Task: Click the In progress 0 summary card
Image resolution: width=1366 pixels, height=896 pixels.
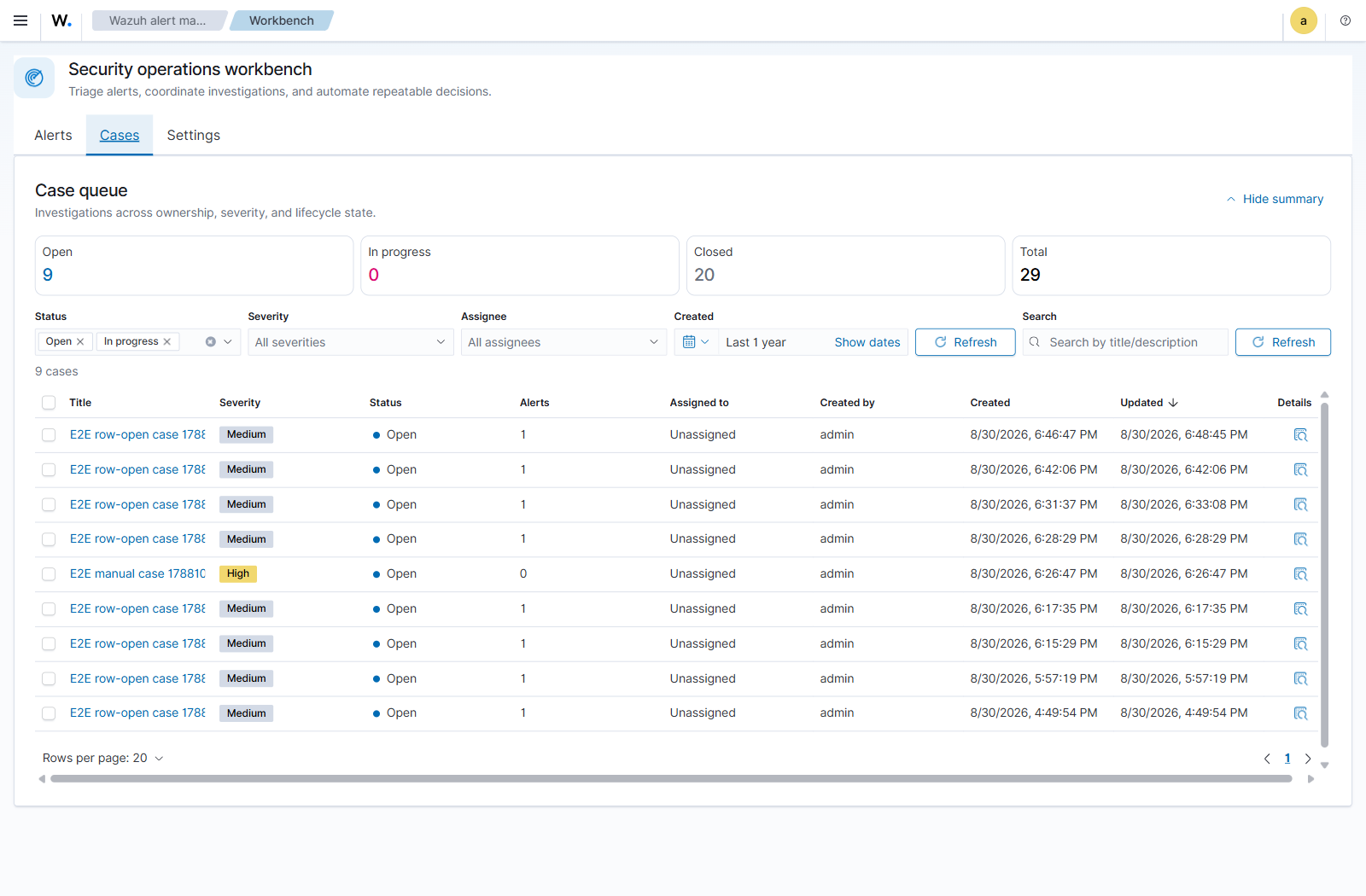Action: click(520, 265)
